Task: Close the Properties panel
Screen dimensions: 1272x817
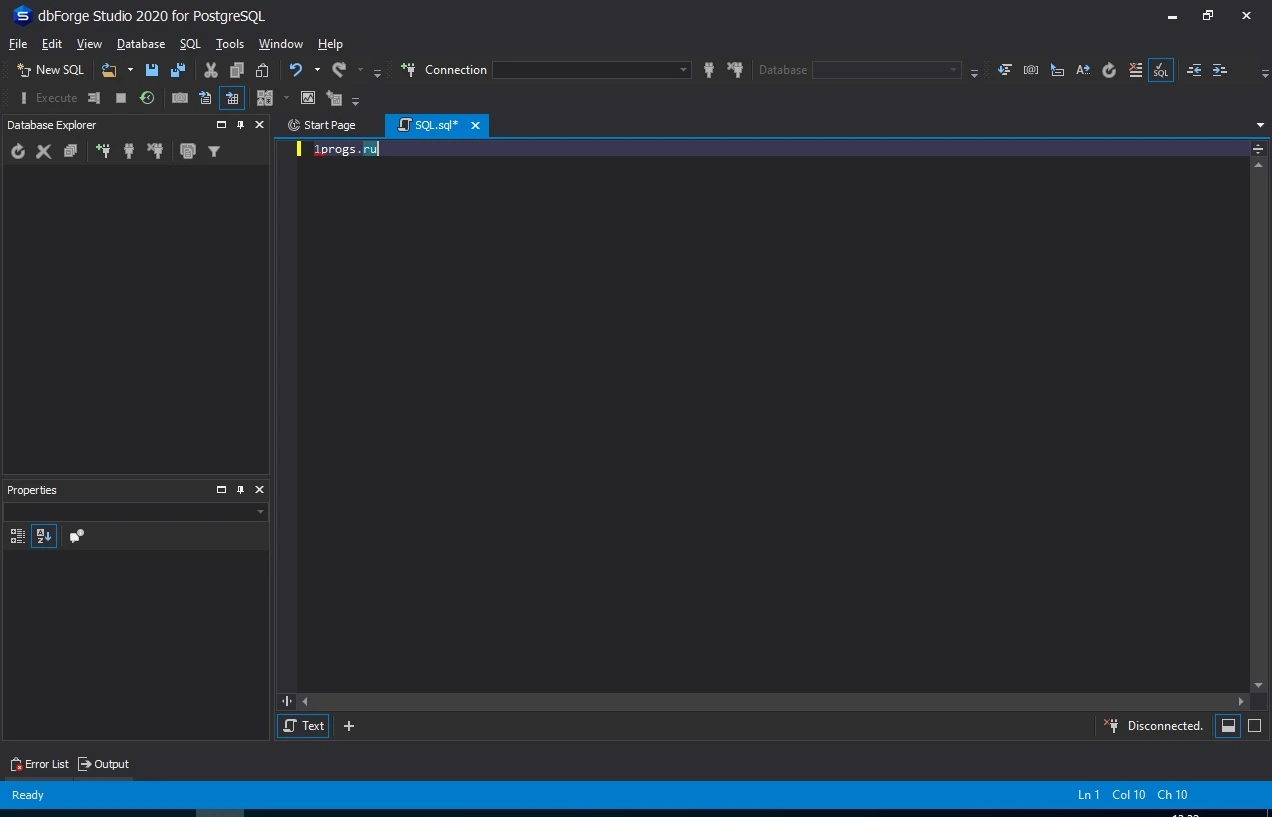Action: 259,490
